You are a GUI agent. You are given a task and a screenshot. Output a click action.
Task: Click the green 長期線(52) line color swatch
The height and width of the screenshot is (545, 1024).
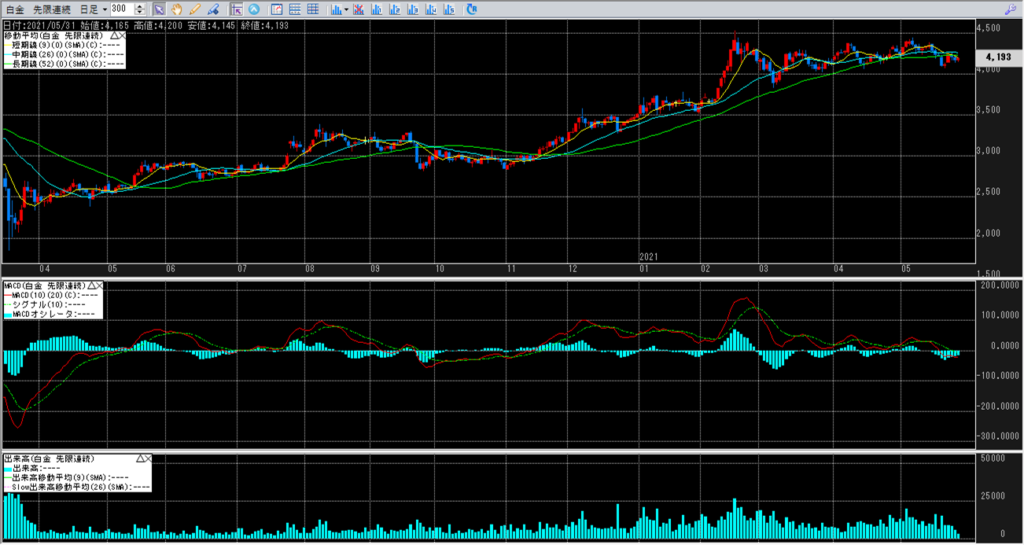coord(7,63)
